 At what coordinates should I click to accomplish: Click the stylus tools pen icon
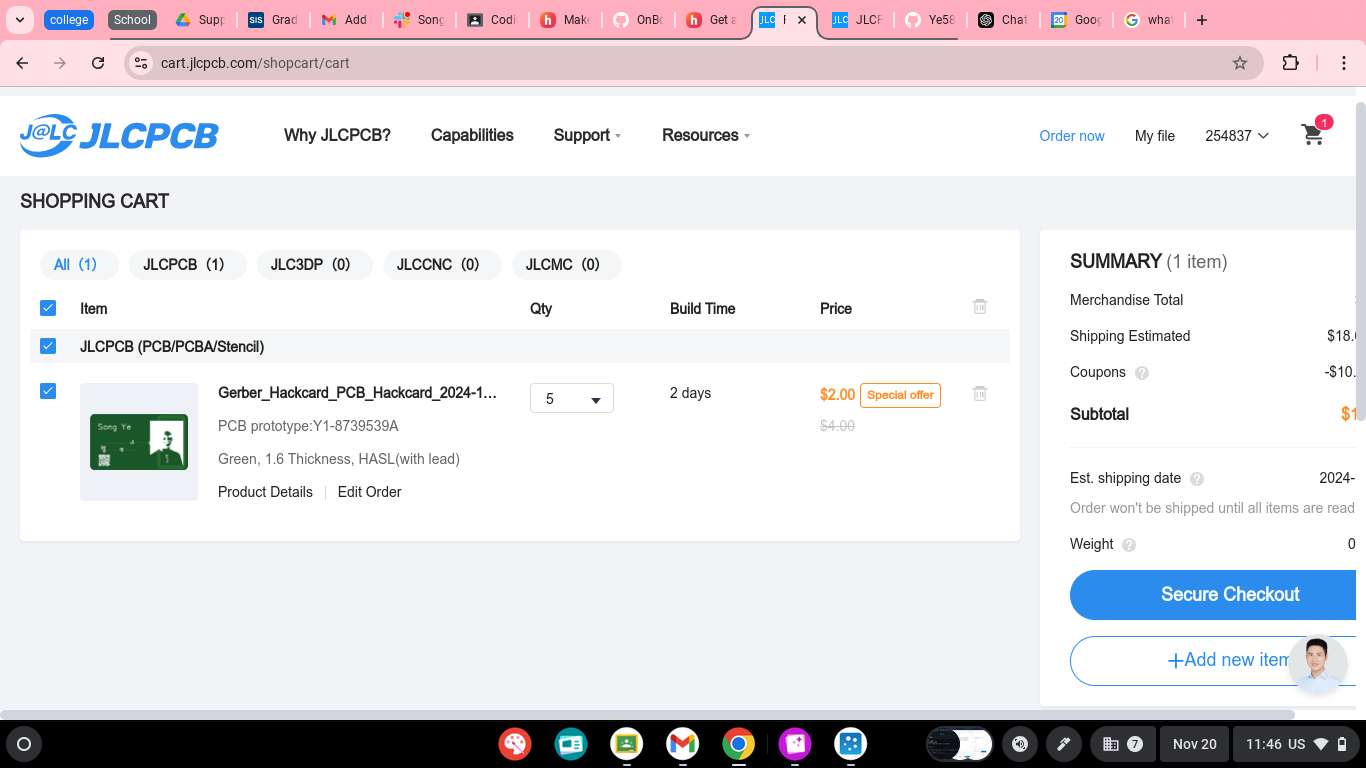point(1064,744)
